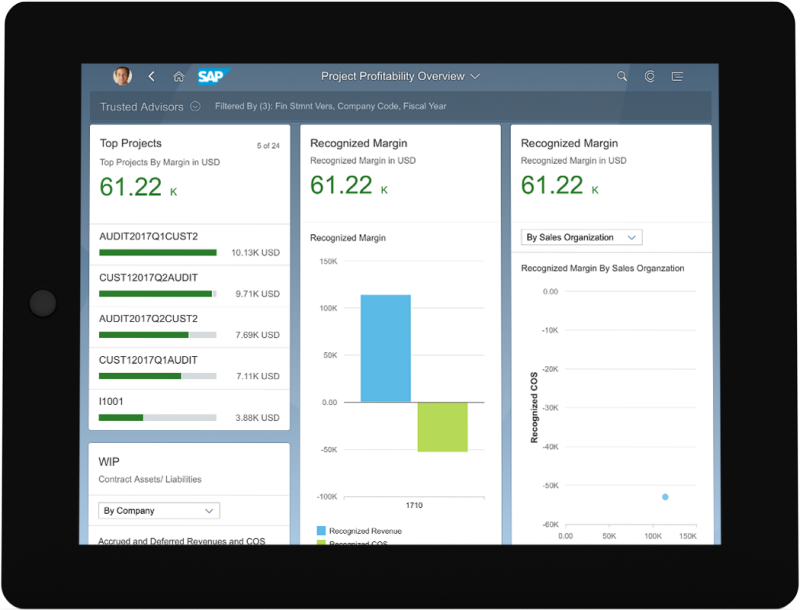Expand the Project Profitability Overview title menu
This screenshot has height=610, width=800.
pyautogui.click(x=400, y=76)
